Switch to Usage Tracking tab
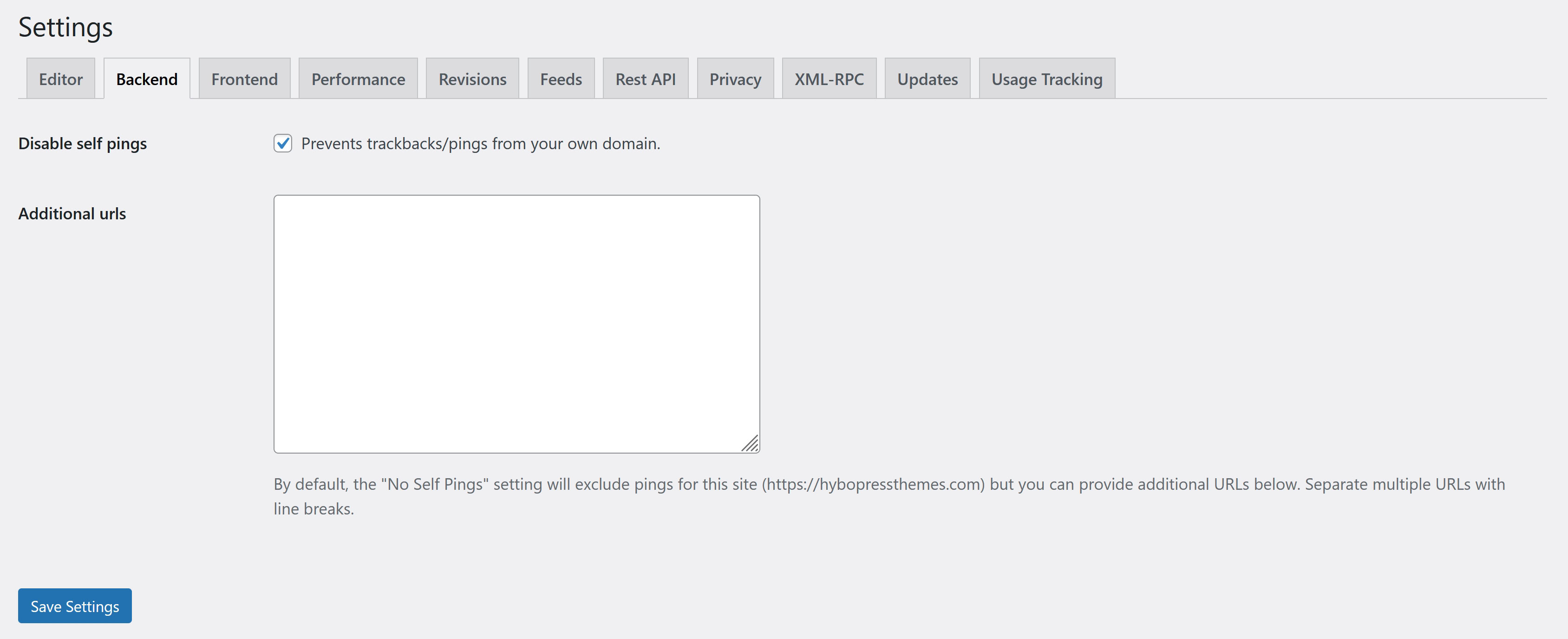1568x639 pixels. pos(1046,79)
